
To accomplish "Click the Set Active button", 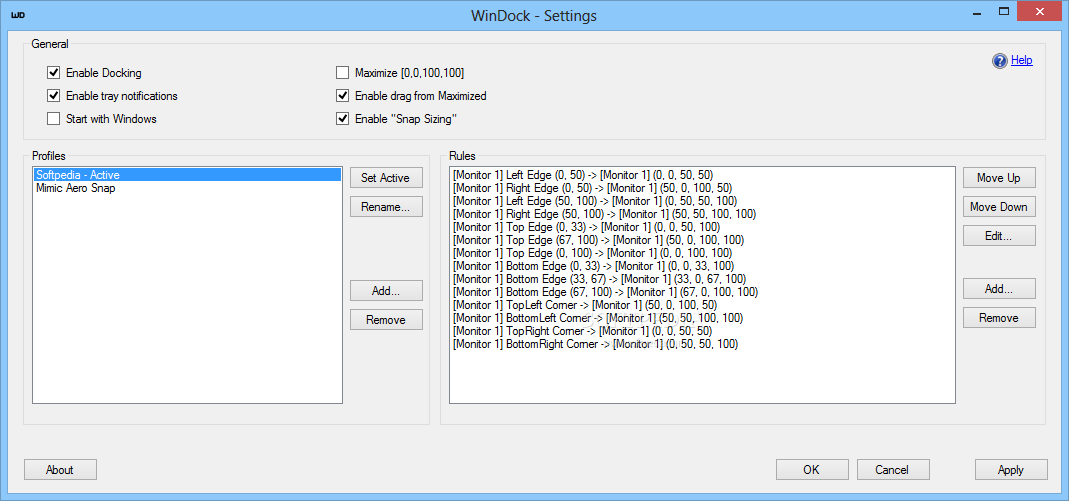I will [x=386, y=178].
